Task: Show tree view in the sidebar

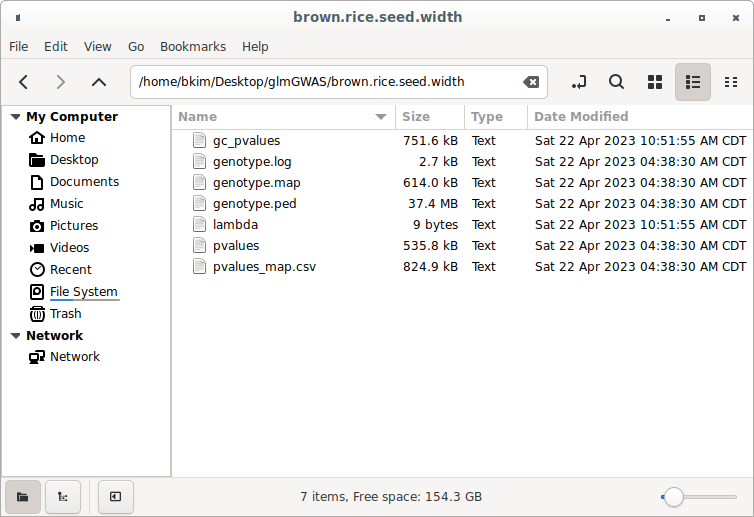Action: click(x=63, y=496)
